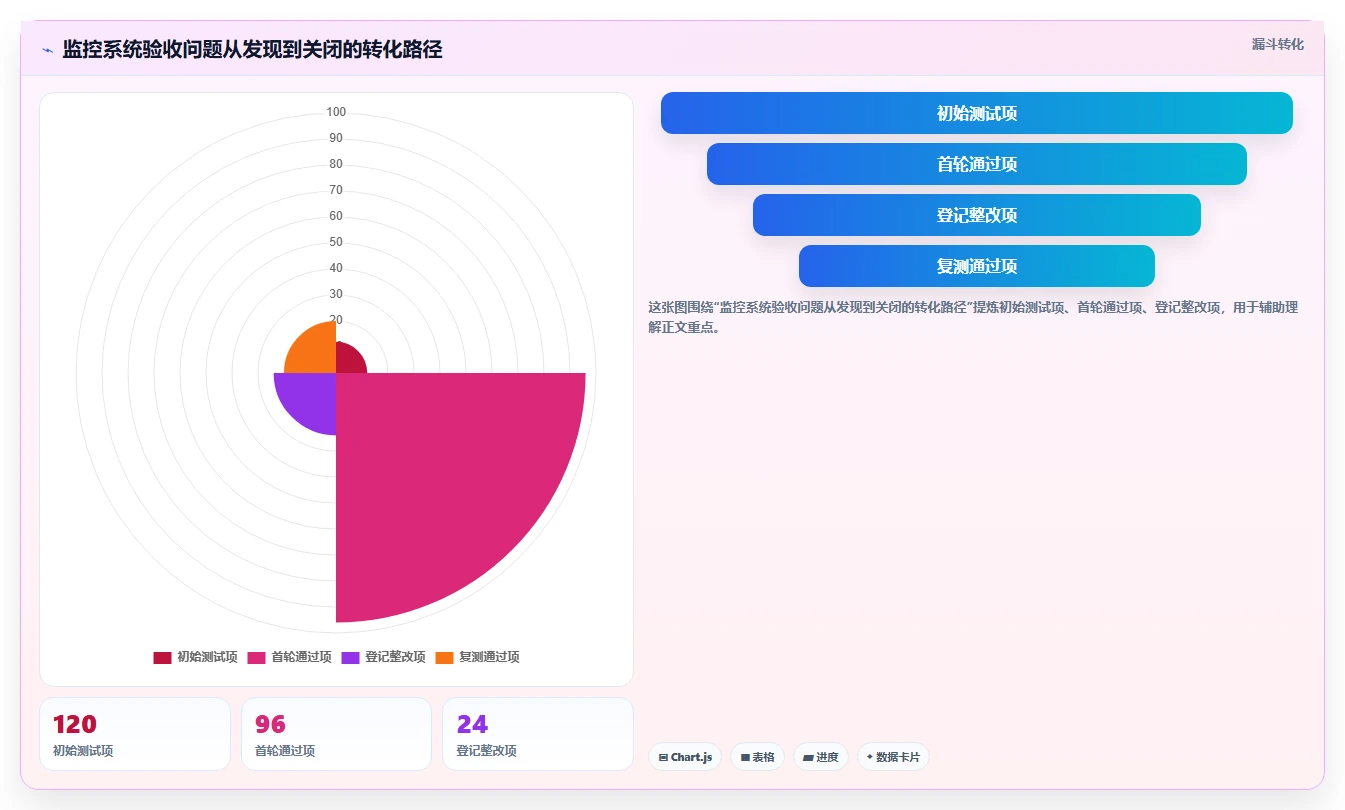Click the 首轮通过项 funnel bar

coord(976,164)
